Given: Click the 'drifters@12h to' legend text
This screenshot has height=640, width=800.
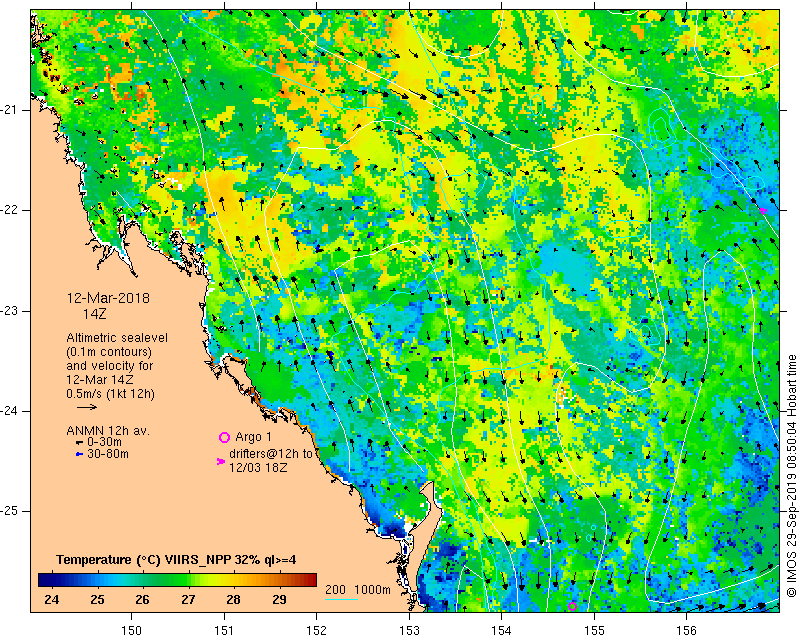Looking at the screenshot, I should (271, 454).
